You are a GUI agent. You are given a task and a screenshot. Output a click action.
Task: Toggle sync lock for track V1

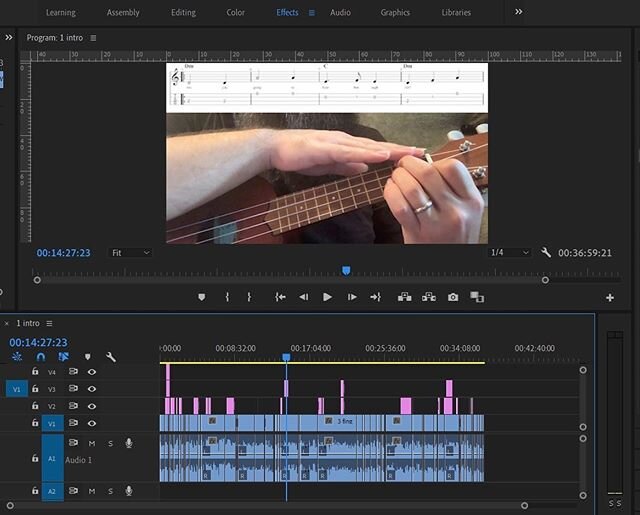[x=73, y=423]
